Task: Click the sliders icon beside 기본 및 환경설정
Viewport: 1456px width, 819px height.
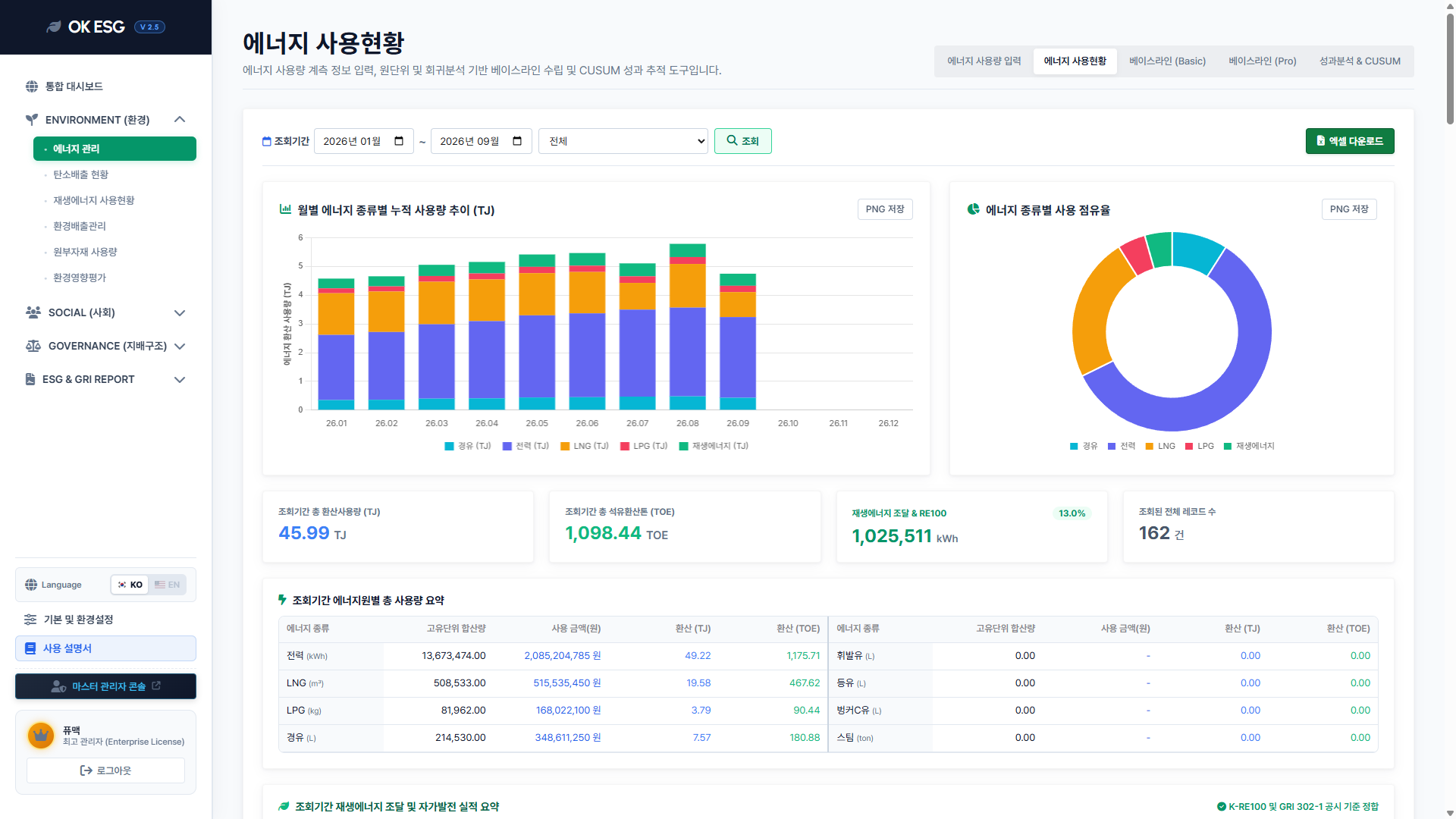Action: pos(30,620)
